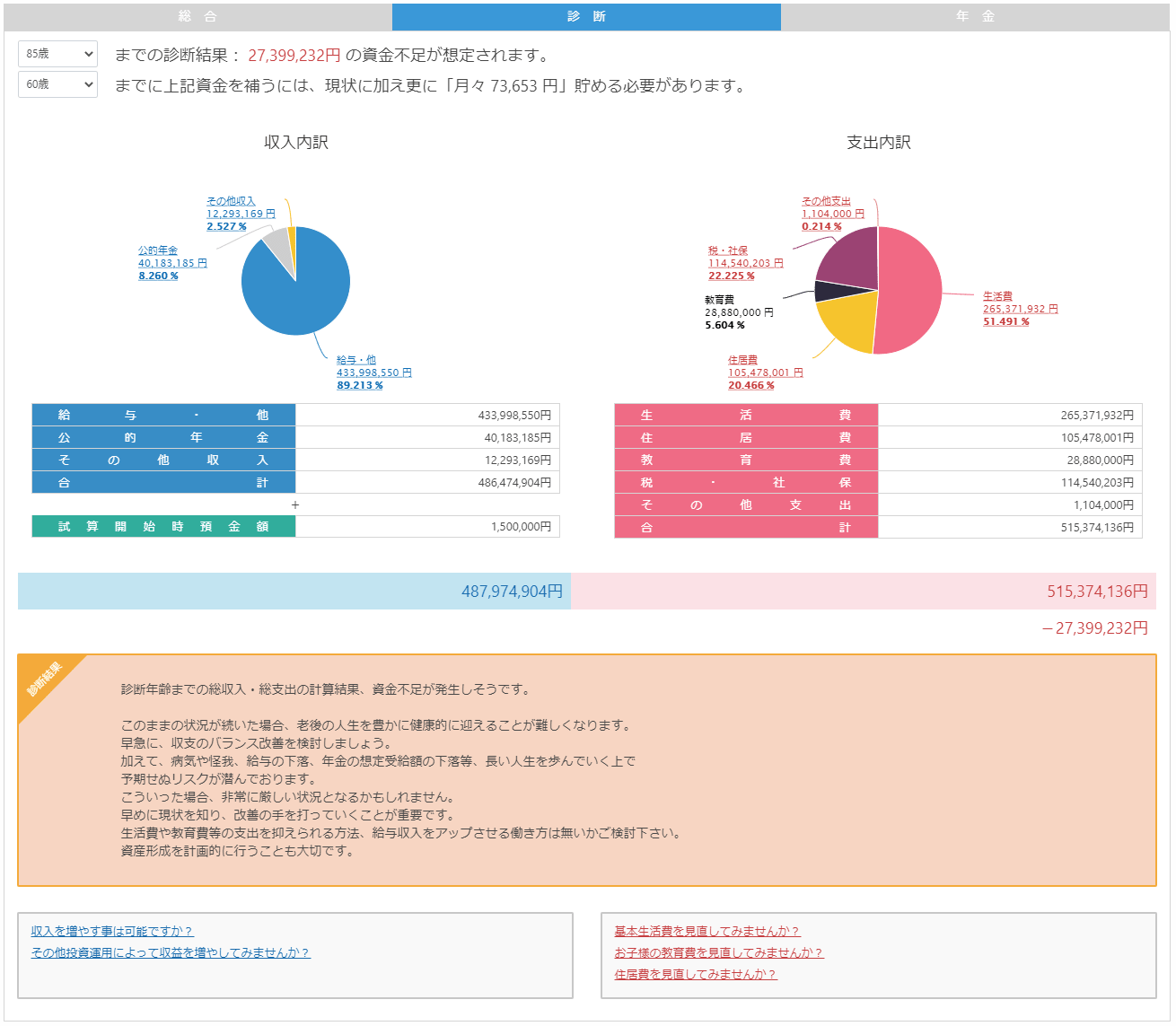Click the 公的年金 chart label
The height and width of the screenshot is (1026, 1176).
(x=158, y=250)
